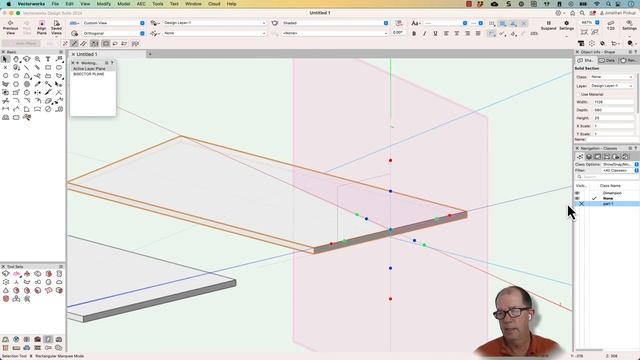Click the X Scale value field

pos(613,126)
